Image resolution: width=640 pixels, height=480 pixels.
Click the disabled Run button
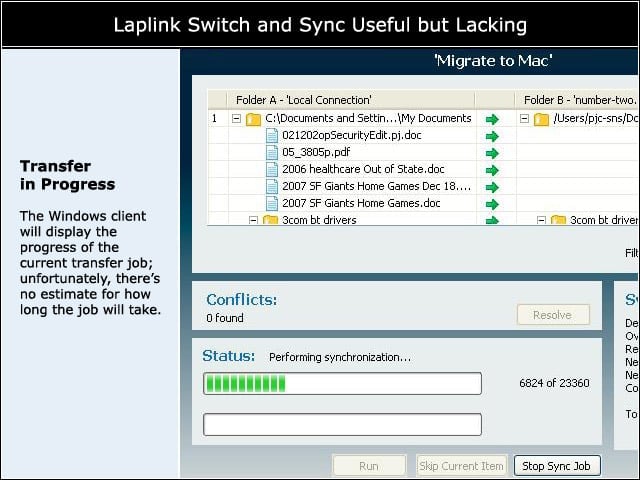369,466
